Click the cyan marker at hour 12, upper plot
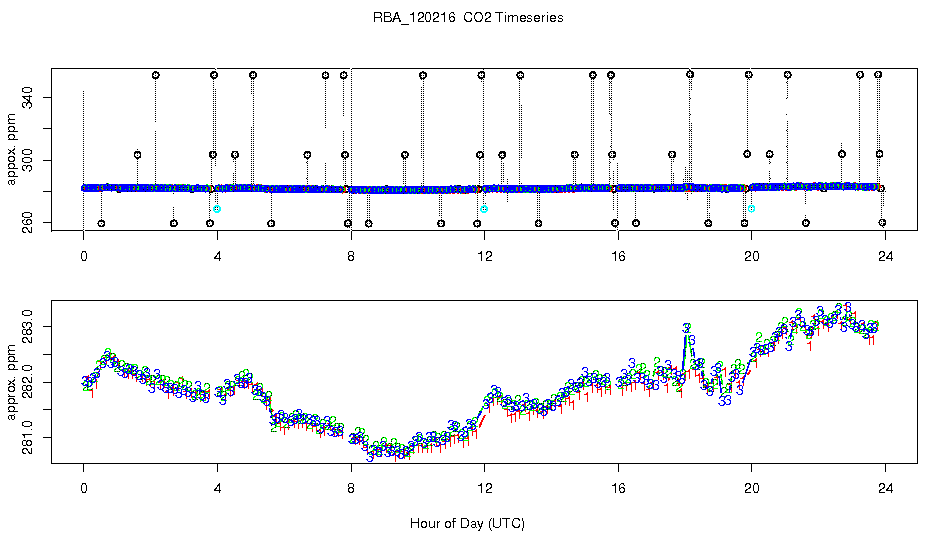This screenshot has height=540, width=936. [484, 209]
